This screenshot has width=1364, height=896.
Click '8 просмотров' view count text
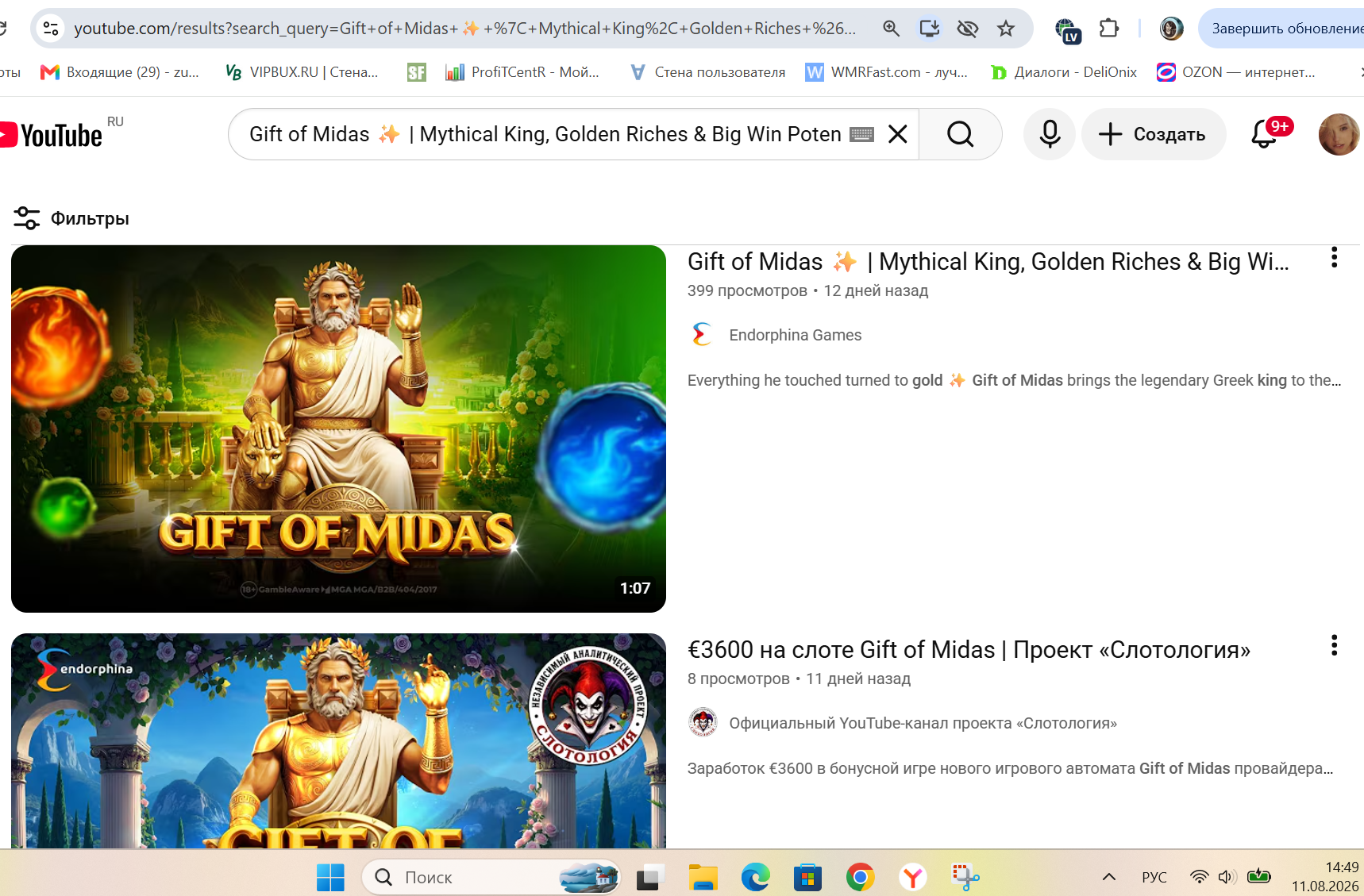(738, 679)
